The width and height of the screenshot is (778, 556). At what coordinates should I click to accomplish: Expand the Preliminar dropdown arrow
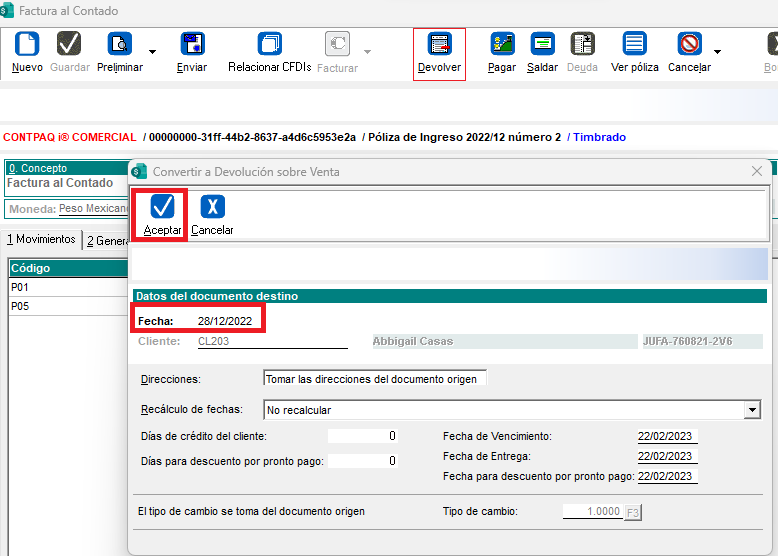point(152,52)
